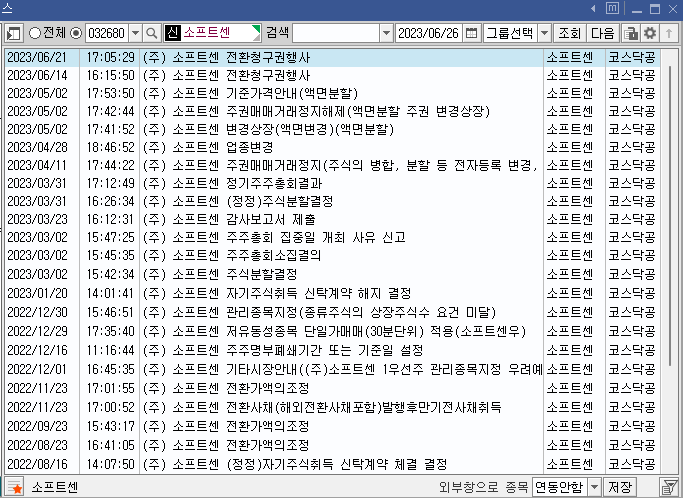Image resolution: width=683 pixels, height=498 pixels.
Task: Select the 업종변경 disclosure row
Action: coord(332,147)
